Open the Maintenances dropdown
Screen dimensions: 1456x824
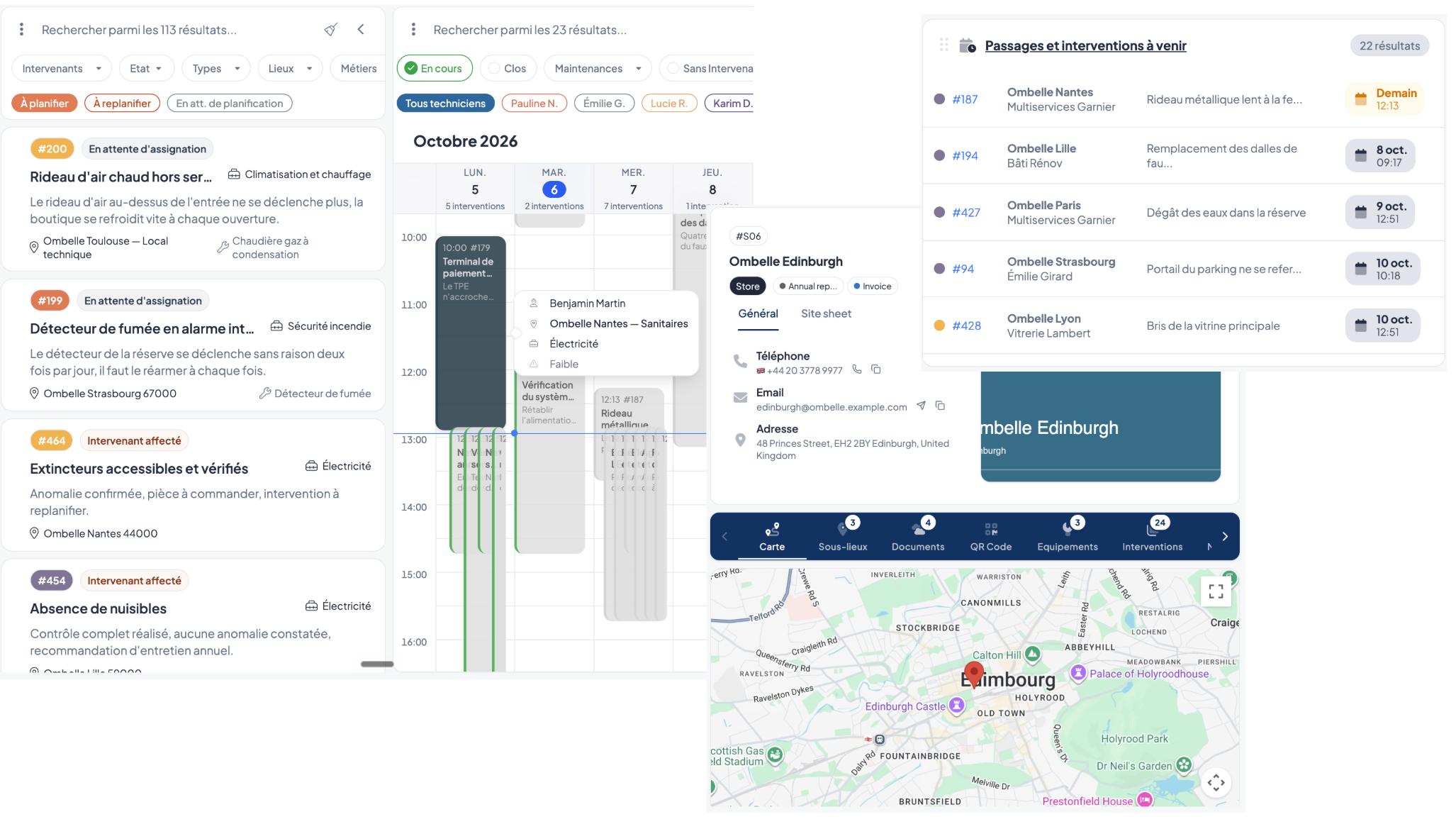pyautogui.click(x=598, y=69)
